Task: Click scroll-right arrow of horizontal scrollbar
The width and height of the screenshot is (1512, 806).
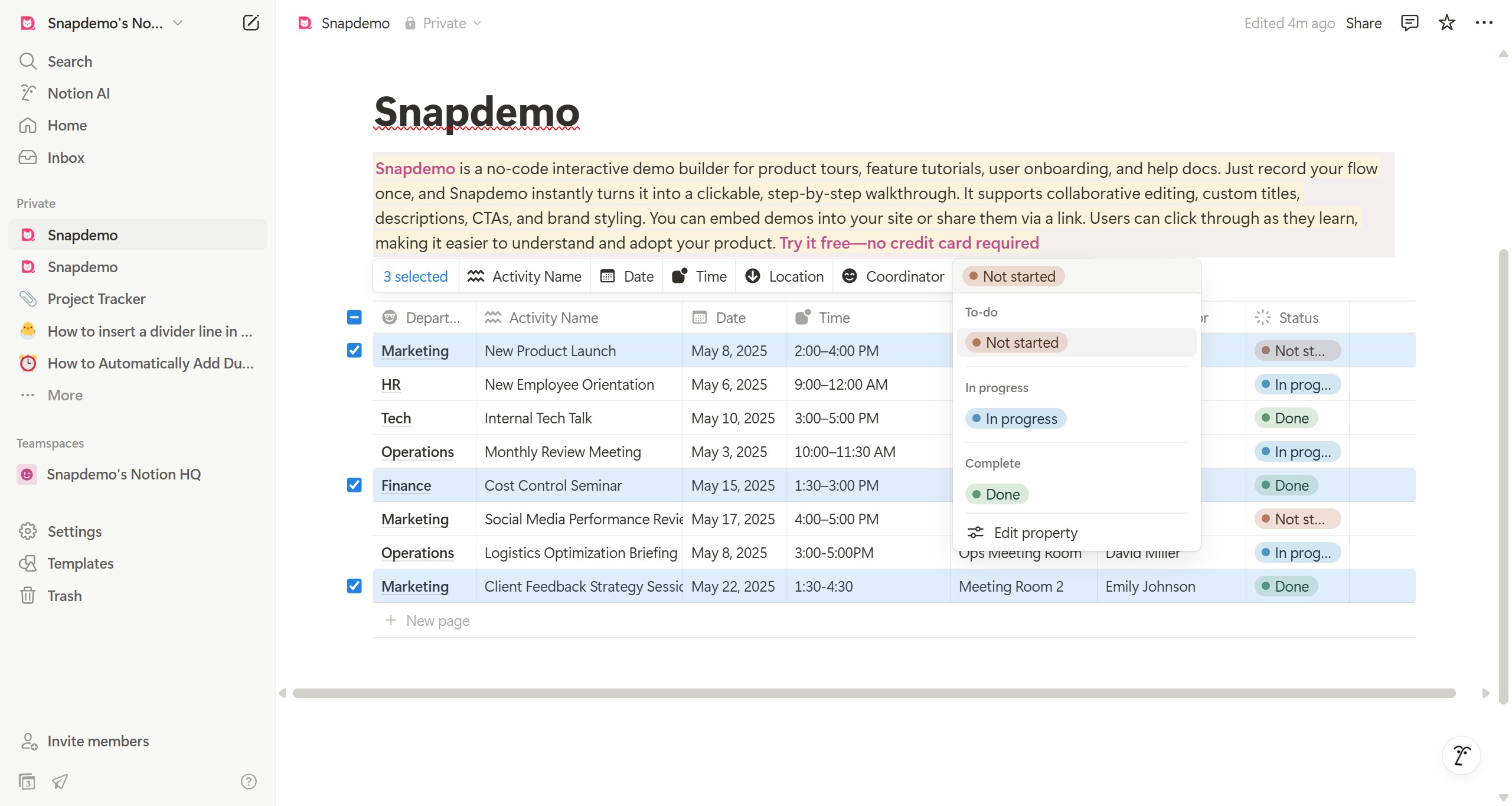Action: click(1485, 693)
